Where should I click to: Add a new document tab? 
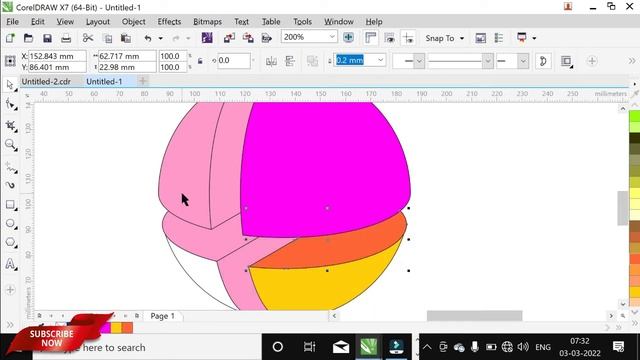pos(143,81)
